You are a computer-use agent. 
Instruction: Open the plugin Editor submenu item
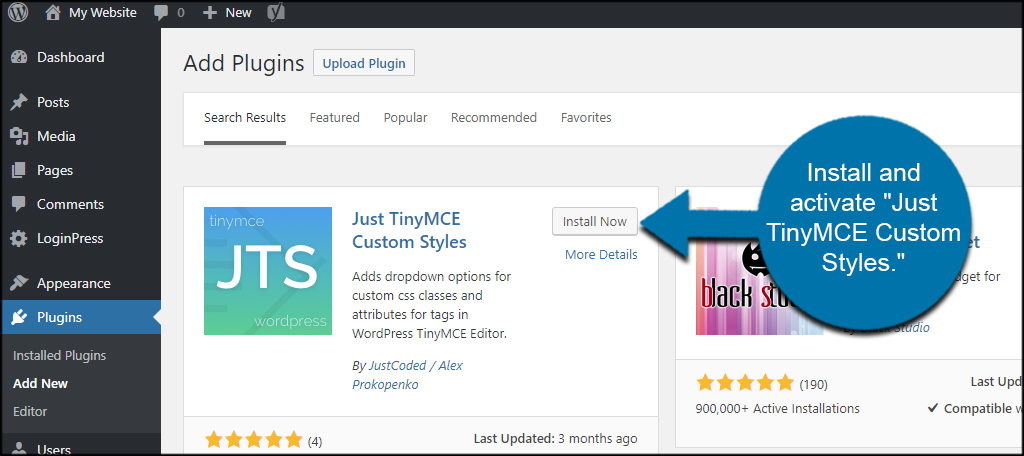click(30, 412)
